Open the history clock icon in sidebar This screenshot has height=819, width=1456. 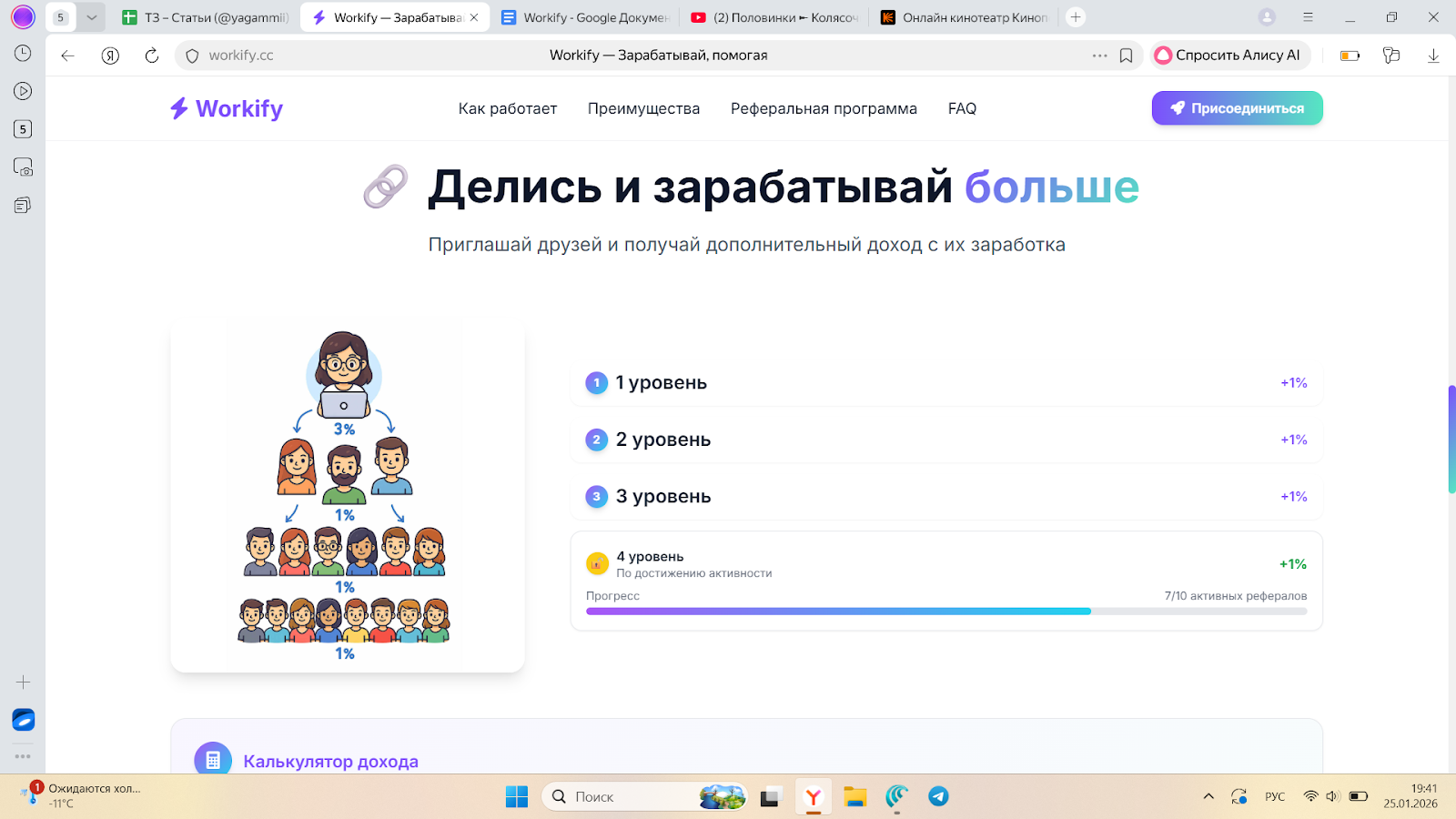point(23,54)
